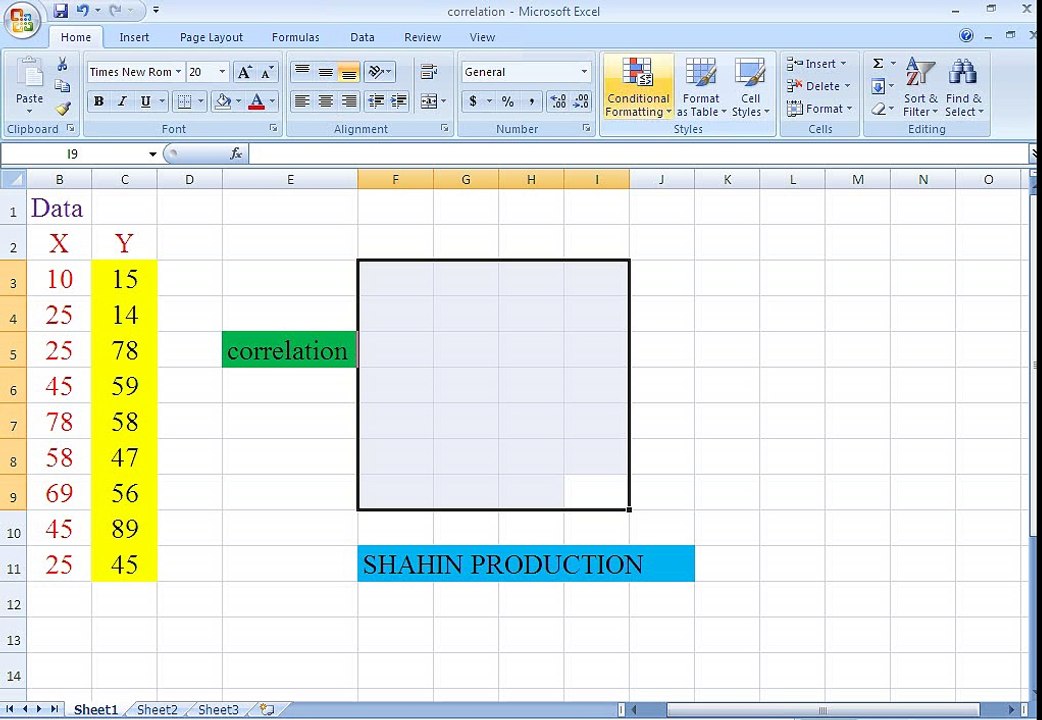Increase font size with Grow Font icon
Screen dimensions: 1042x720
pos(244,72)
